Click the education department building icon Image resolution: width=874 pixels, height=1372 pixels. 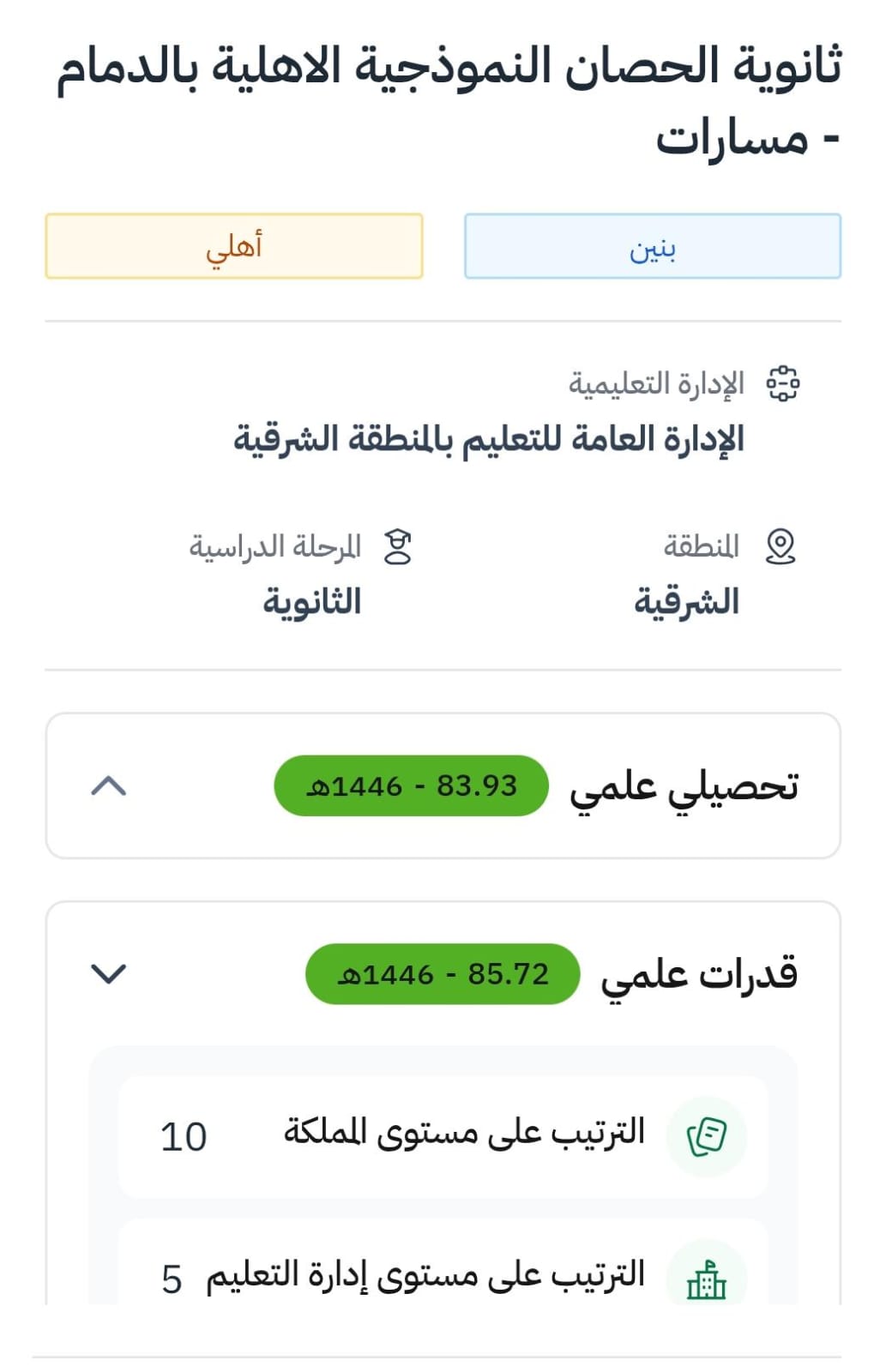tap(707, 1280)
